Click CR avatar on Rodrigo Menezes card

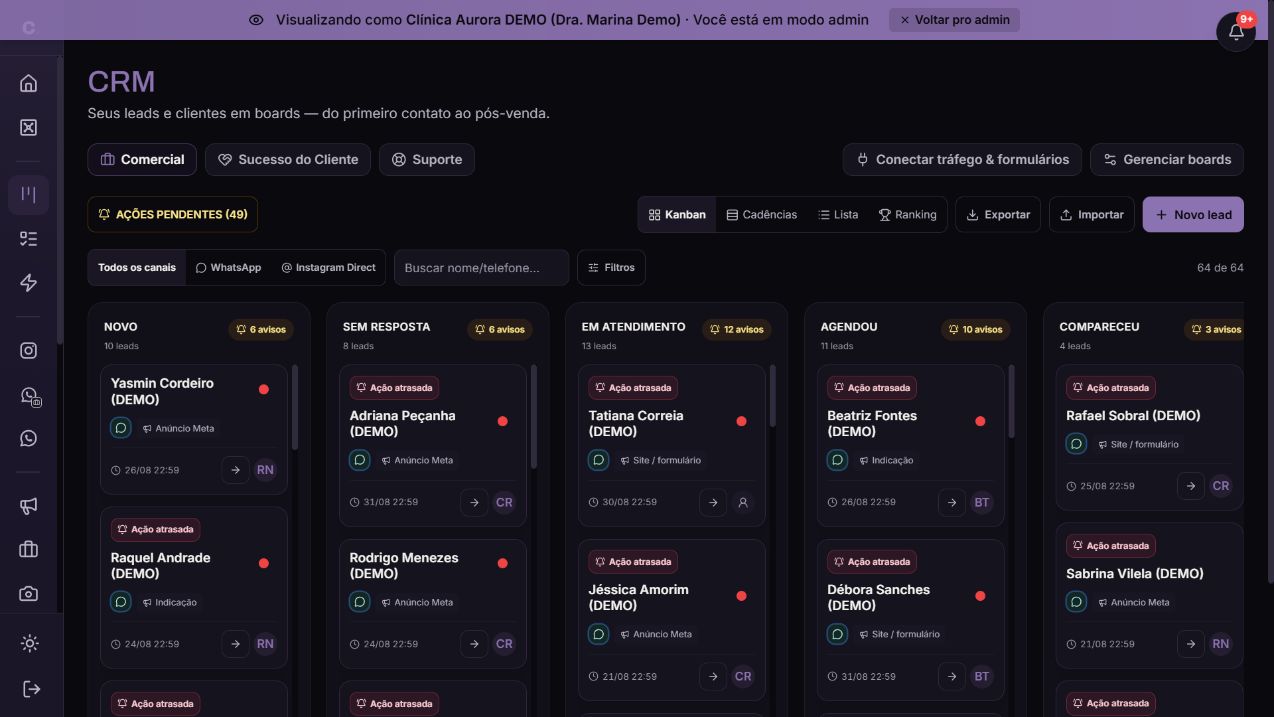click(x=504, y=644)
